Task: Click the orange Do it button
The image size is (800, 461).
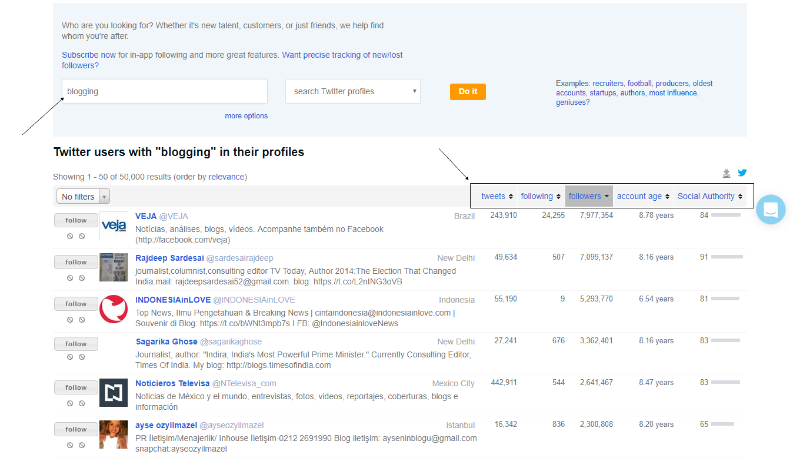Action: point(468,91)
